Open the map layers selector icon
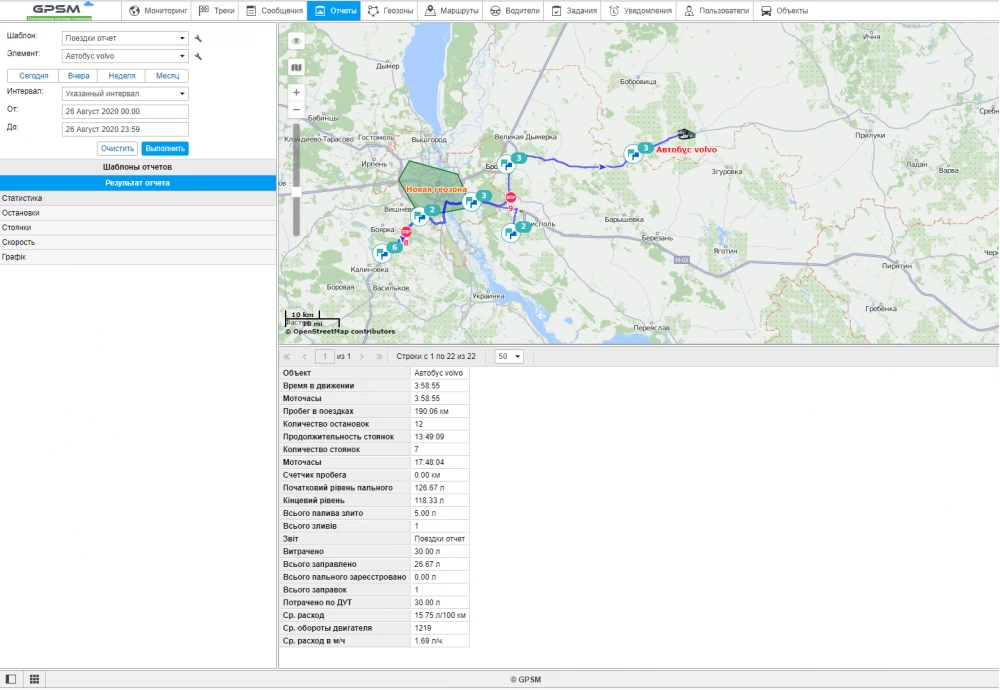 click(296, 67)
